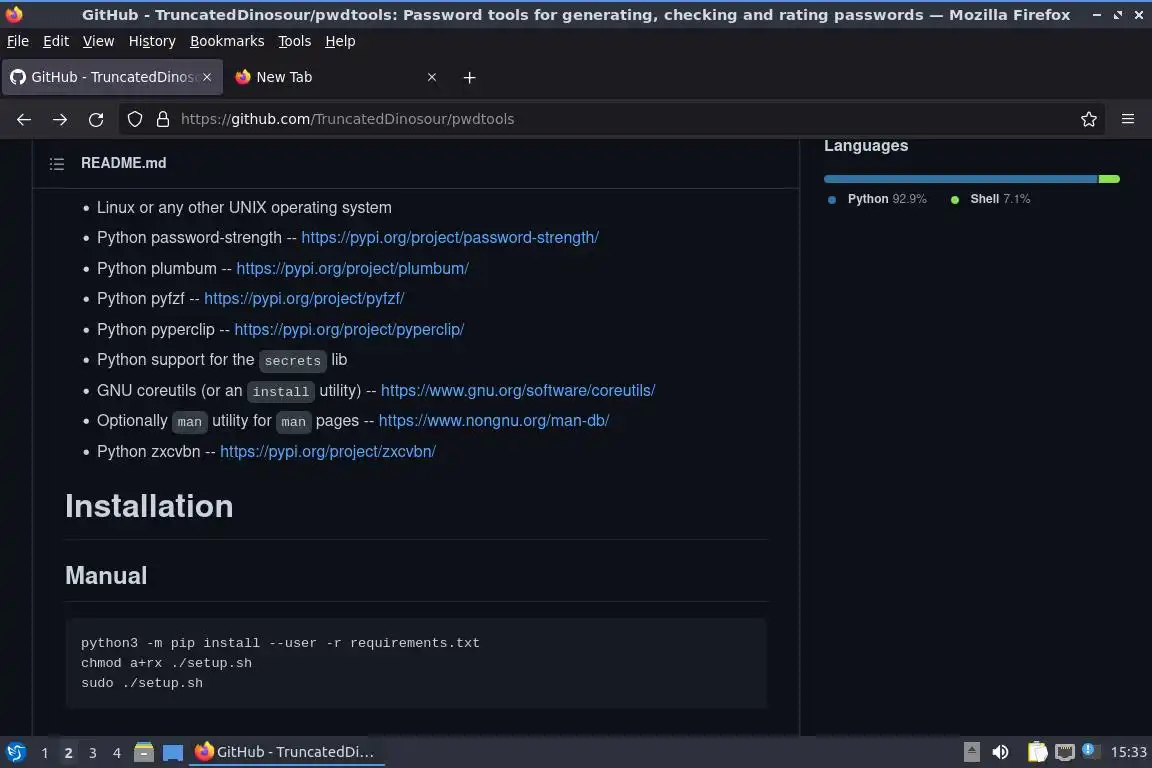Open the Tools menu
1152x768 pixels.
click(x=295, y=41)
